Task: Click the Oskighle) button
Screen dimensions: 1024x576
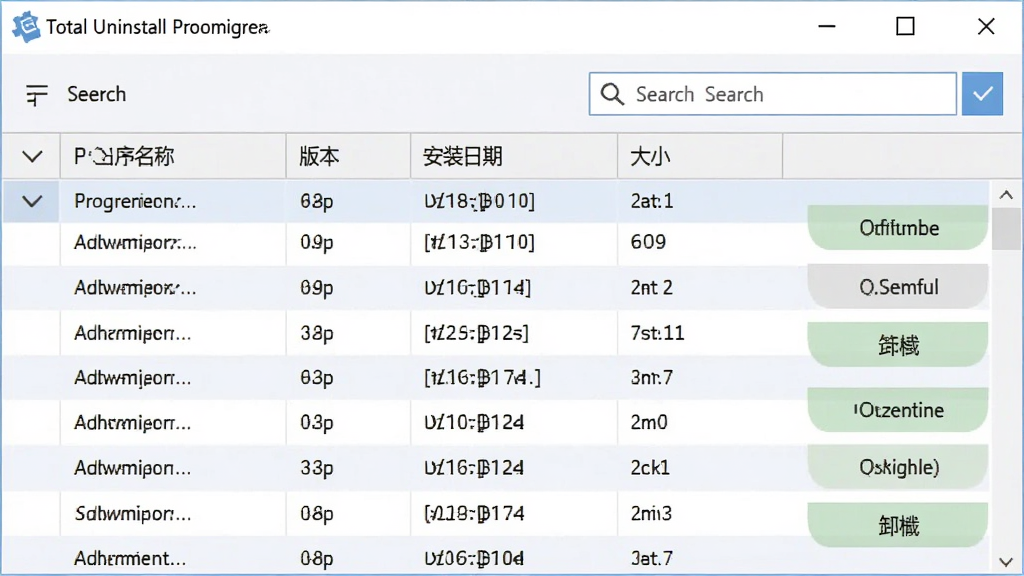Action: 898,467
